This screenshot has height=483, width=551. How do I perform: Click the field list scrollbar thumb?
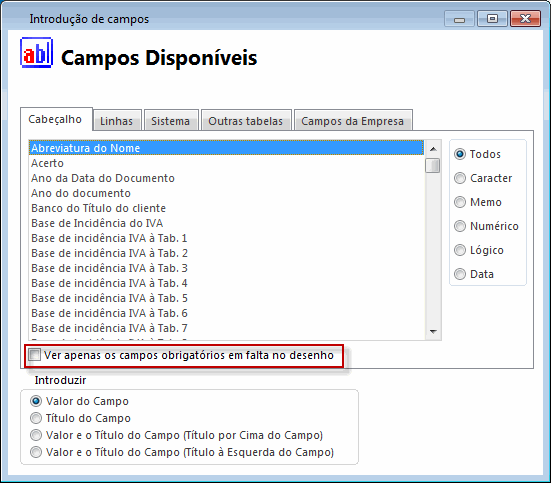pyautogui.click(x=433, y=166)
